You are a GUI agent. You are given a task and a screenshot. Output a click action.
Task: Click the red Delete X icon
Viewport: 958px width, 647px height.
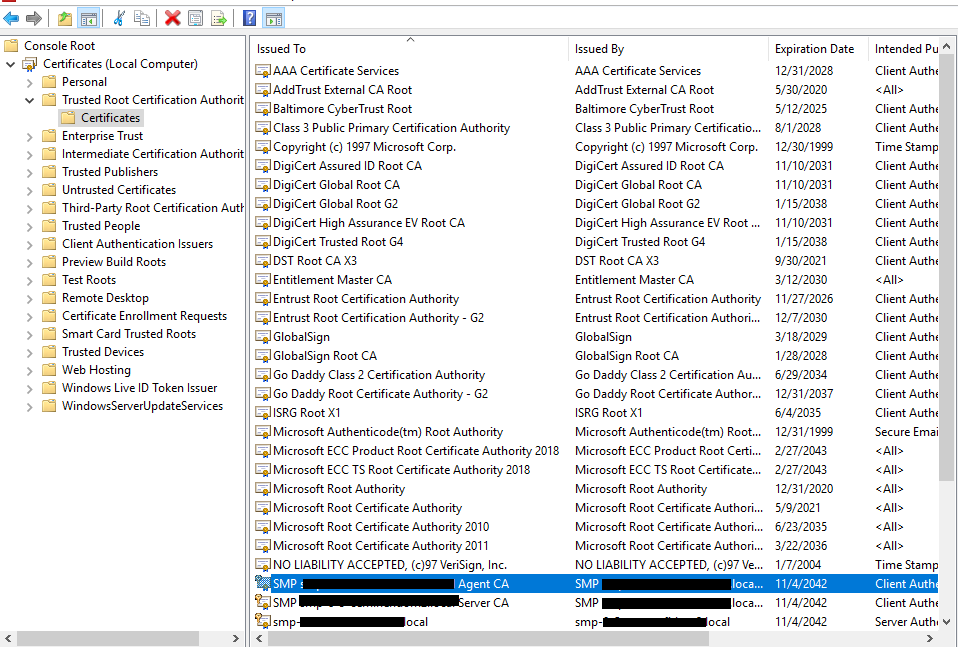click(172, 18)
